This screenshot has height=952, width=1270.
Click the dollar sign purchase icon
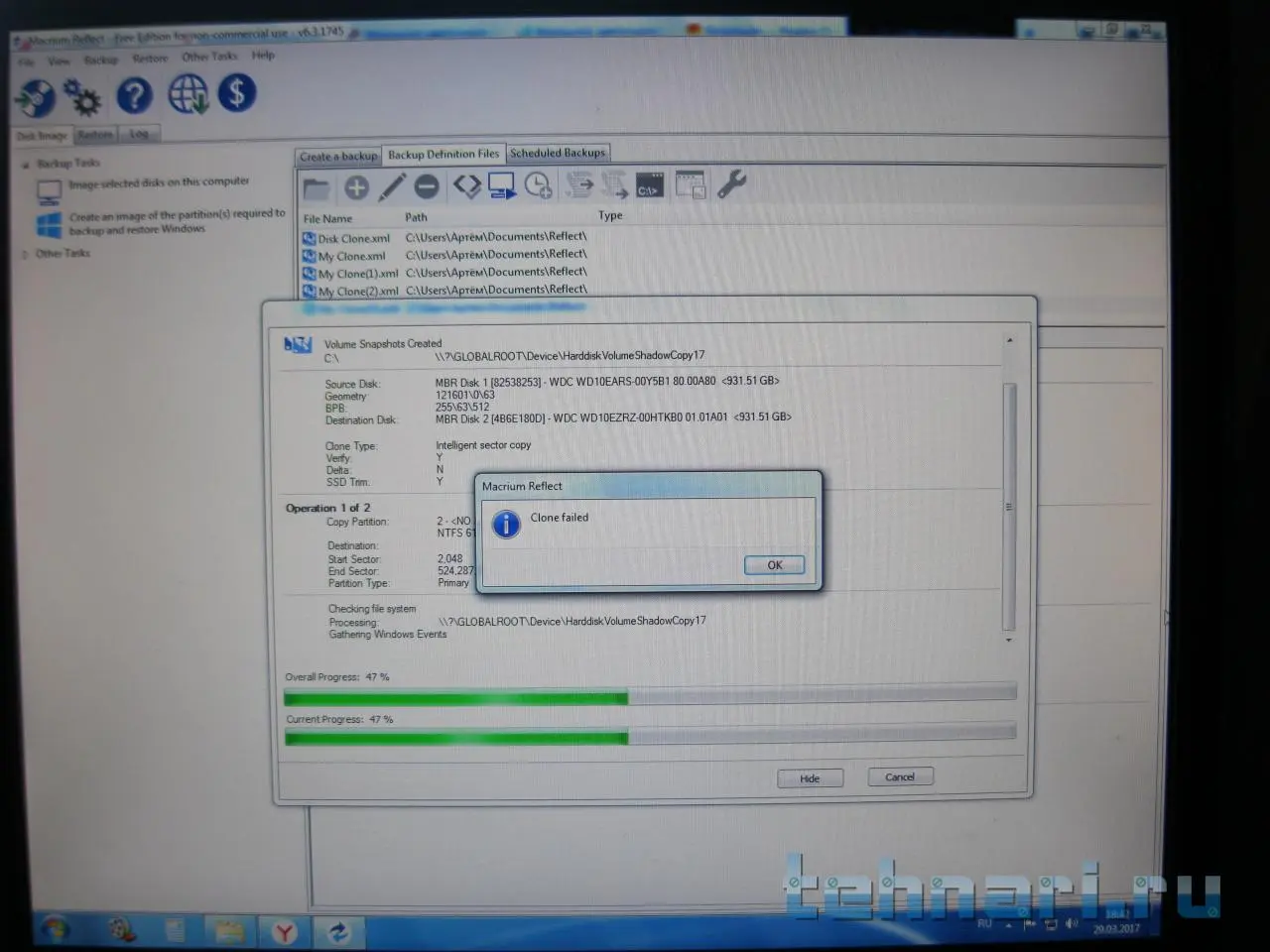point(237,93)
